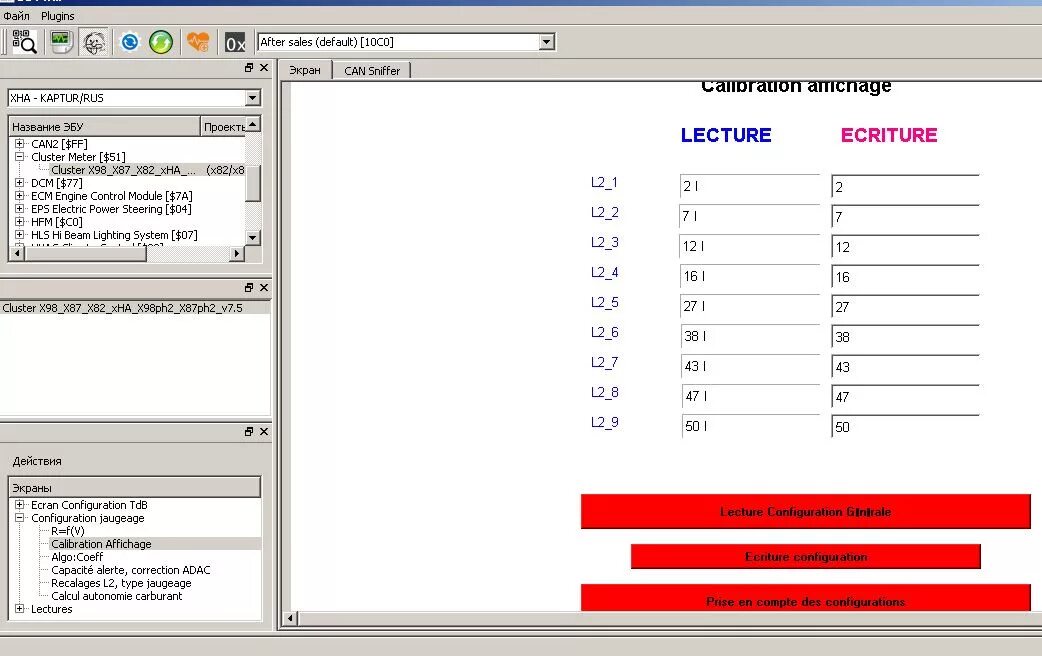Click the orange heart diagnostics icon
1042x656 pixels.
(198, 42)
